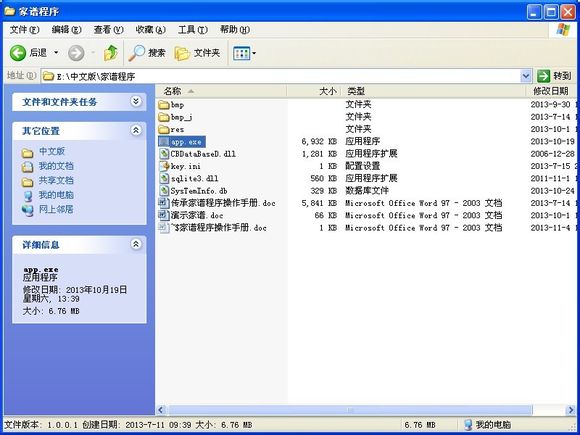Select the SysTemInfo.db database file
580x435 pixels.
pyautogui.click(x=193, y=191)
